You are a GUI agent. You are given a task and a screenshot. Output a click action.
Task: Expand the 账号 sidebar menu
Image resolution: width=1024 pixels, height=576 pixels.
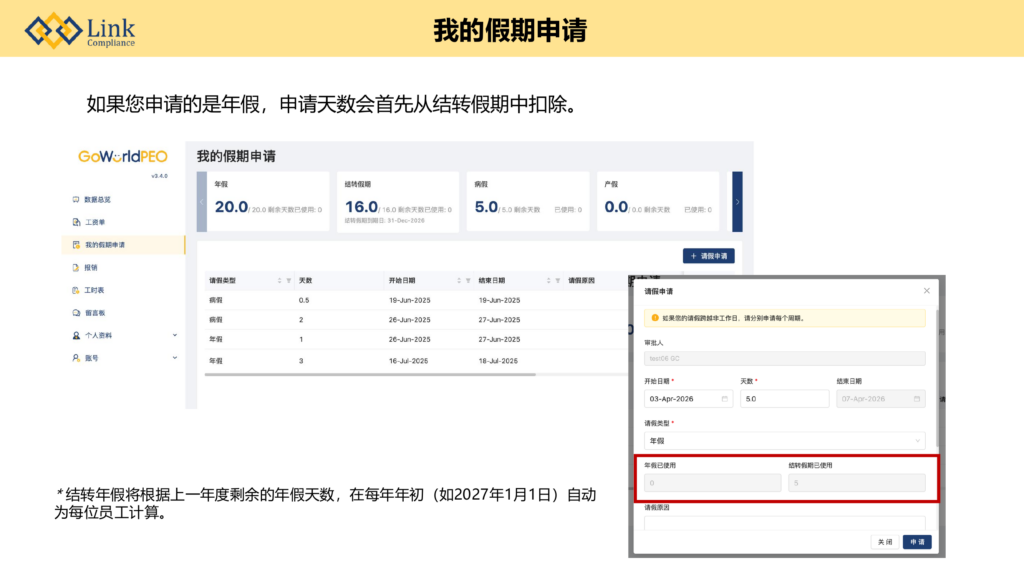point(174,358)
